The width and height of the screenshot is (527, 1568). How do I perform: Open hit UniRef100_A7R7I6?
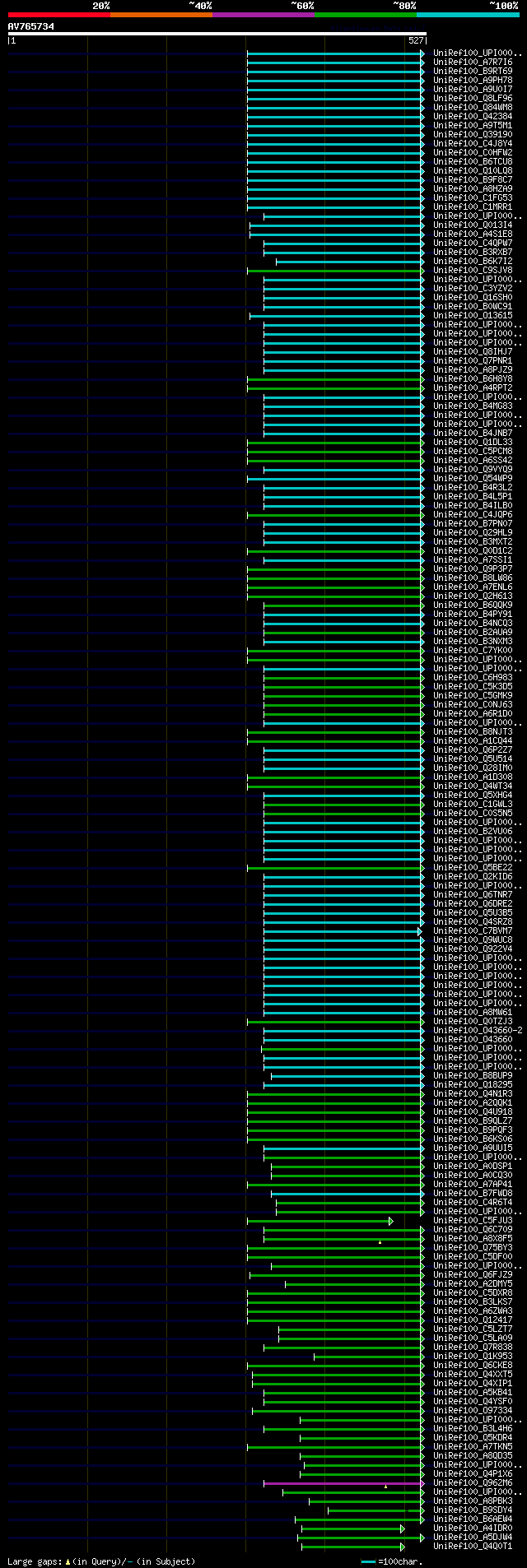coord(473,62)
